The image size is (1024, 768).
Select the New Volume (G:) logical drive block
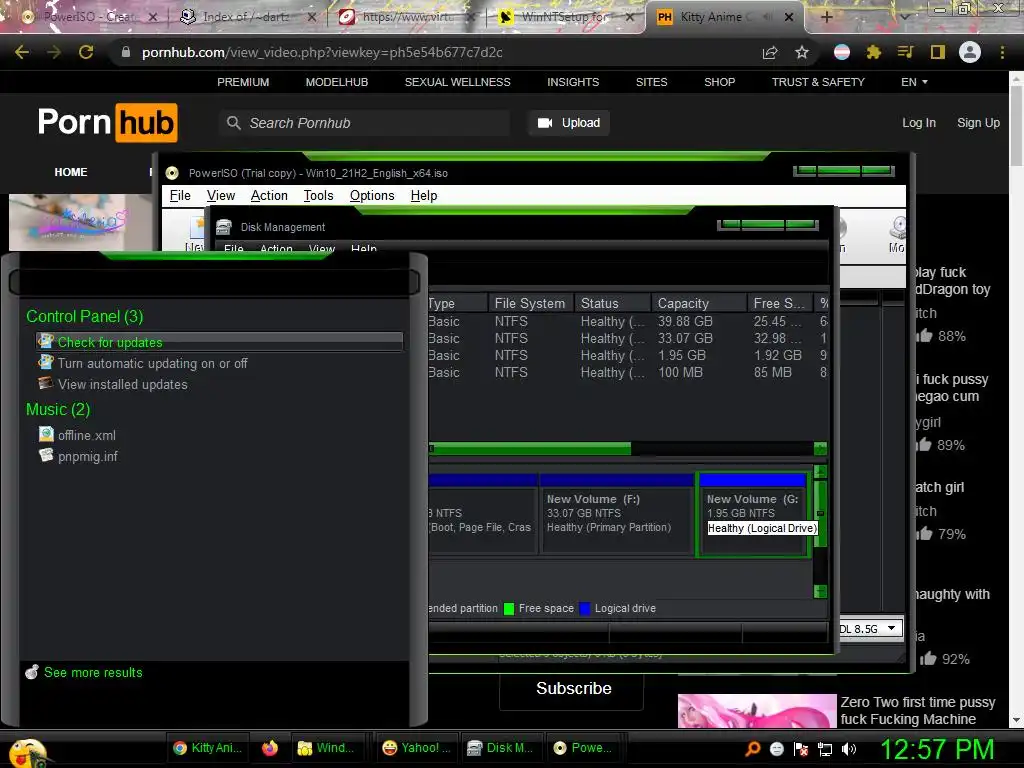[x=753, y=514]
